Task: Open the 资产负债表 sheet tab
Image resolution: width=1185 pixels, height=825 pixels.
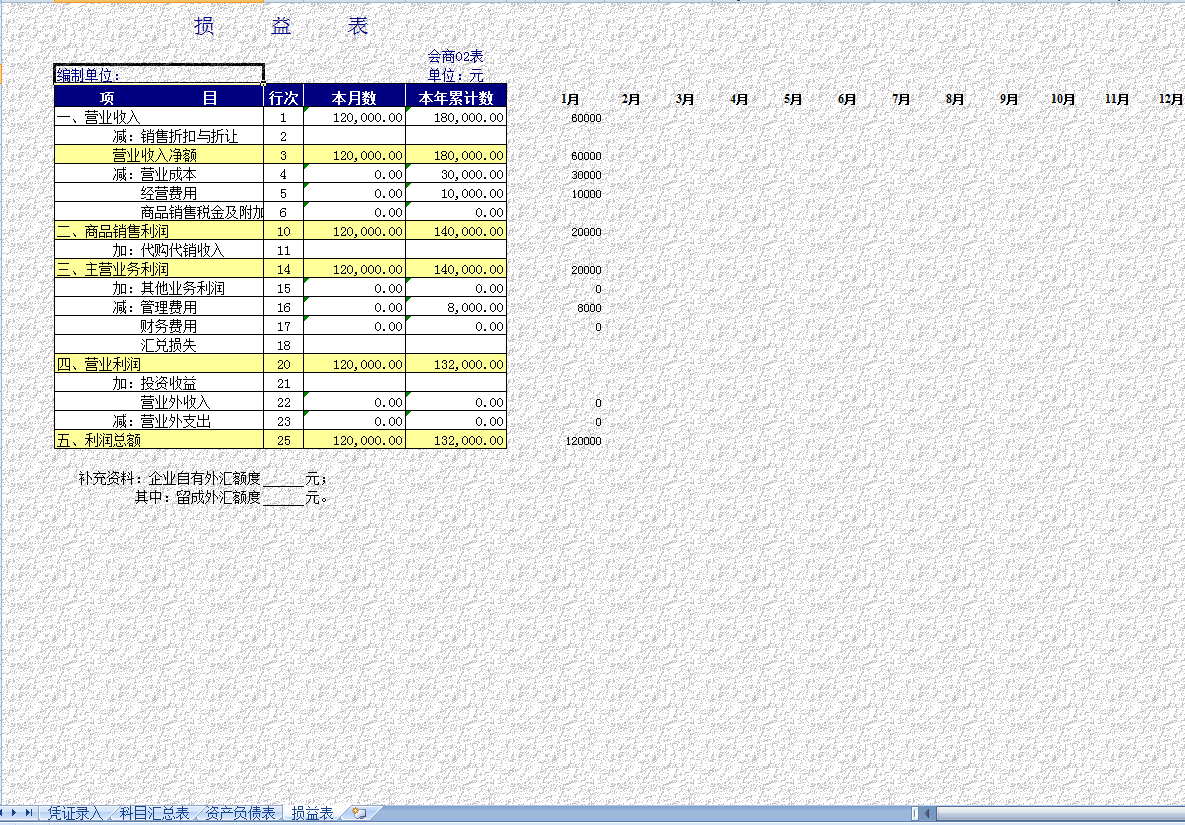Action: (x=240, y=813)
